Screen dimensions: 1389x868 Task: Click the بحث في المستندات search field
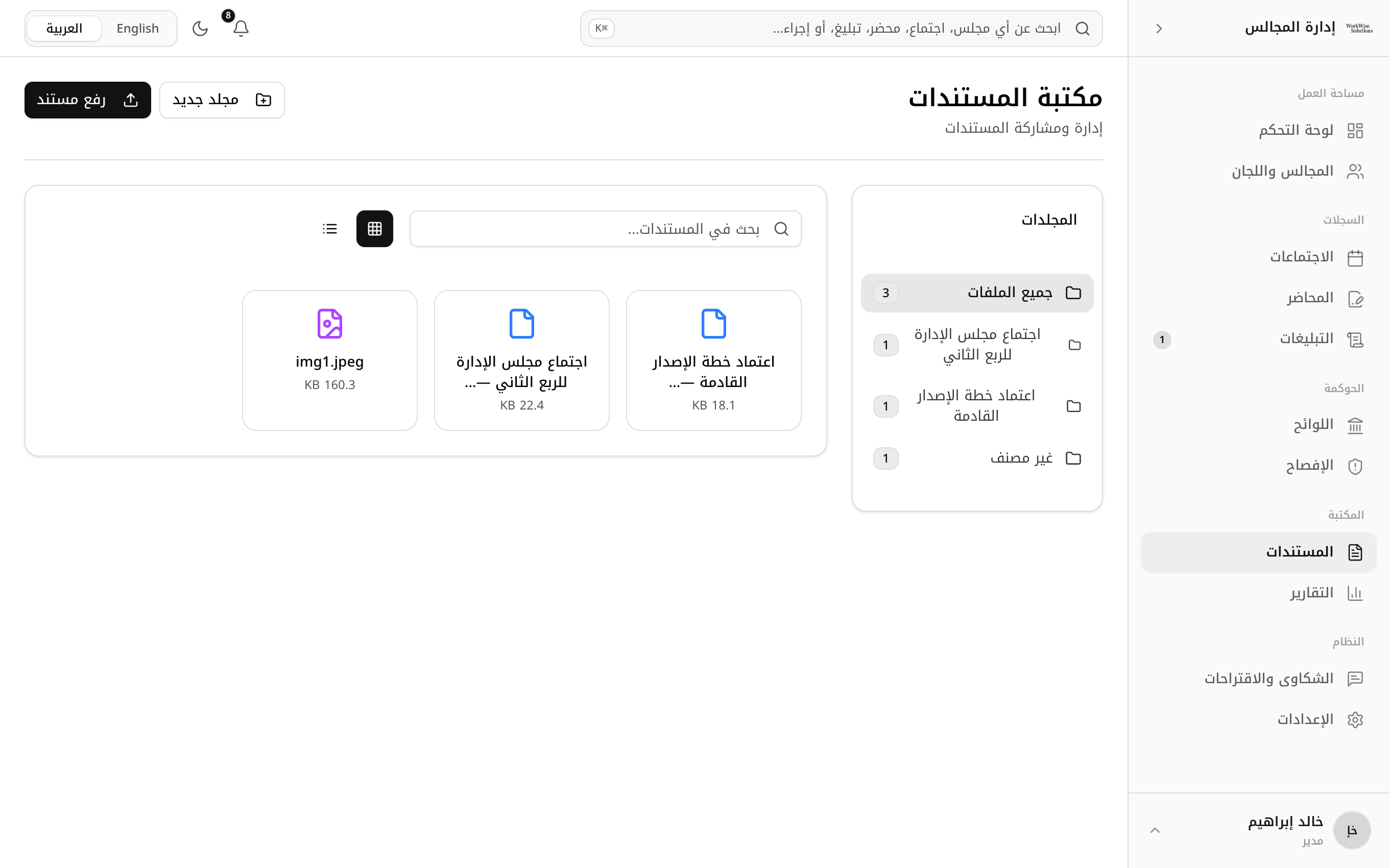coord(606,228)
